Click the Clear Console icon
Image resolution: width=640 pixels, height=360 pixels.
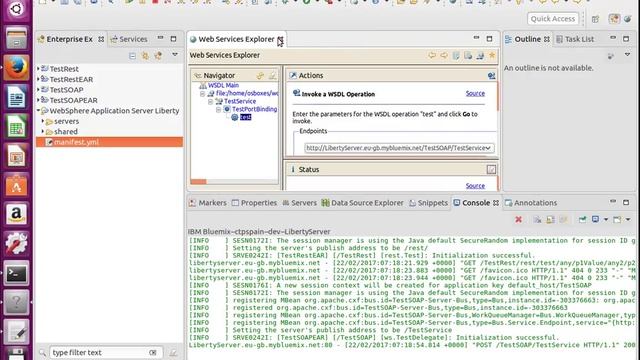pos(538,220)
